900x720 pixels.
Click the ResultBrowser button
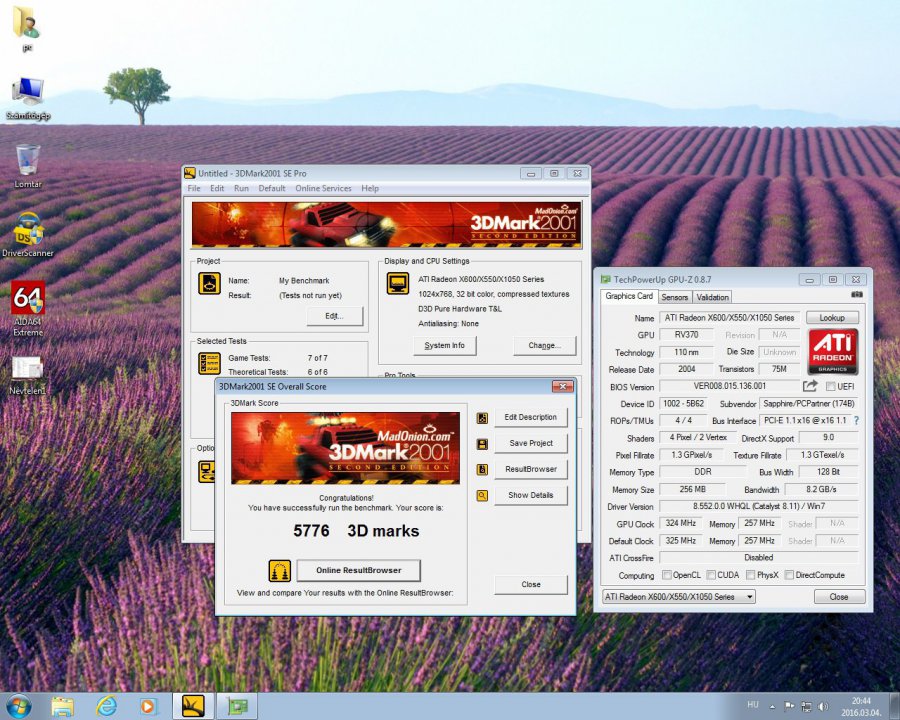(x=530, y=469)
